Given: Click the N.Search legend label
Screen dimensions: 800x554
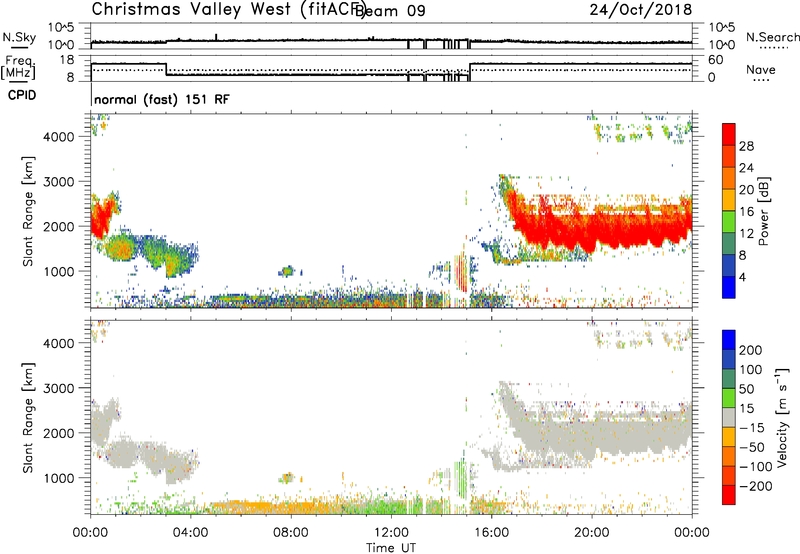Looking at the screenshot, I should [773, 37].
